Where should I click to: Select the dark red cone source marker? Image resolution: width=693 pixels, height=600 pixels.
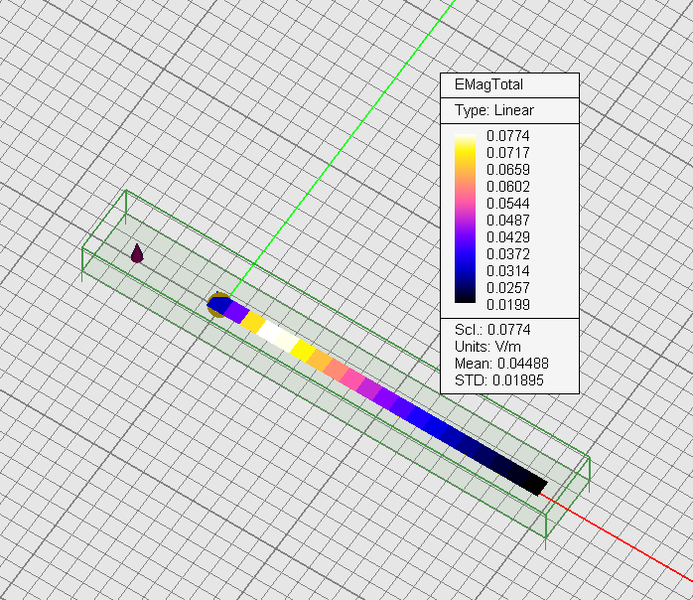pos(137,253)
